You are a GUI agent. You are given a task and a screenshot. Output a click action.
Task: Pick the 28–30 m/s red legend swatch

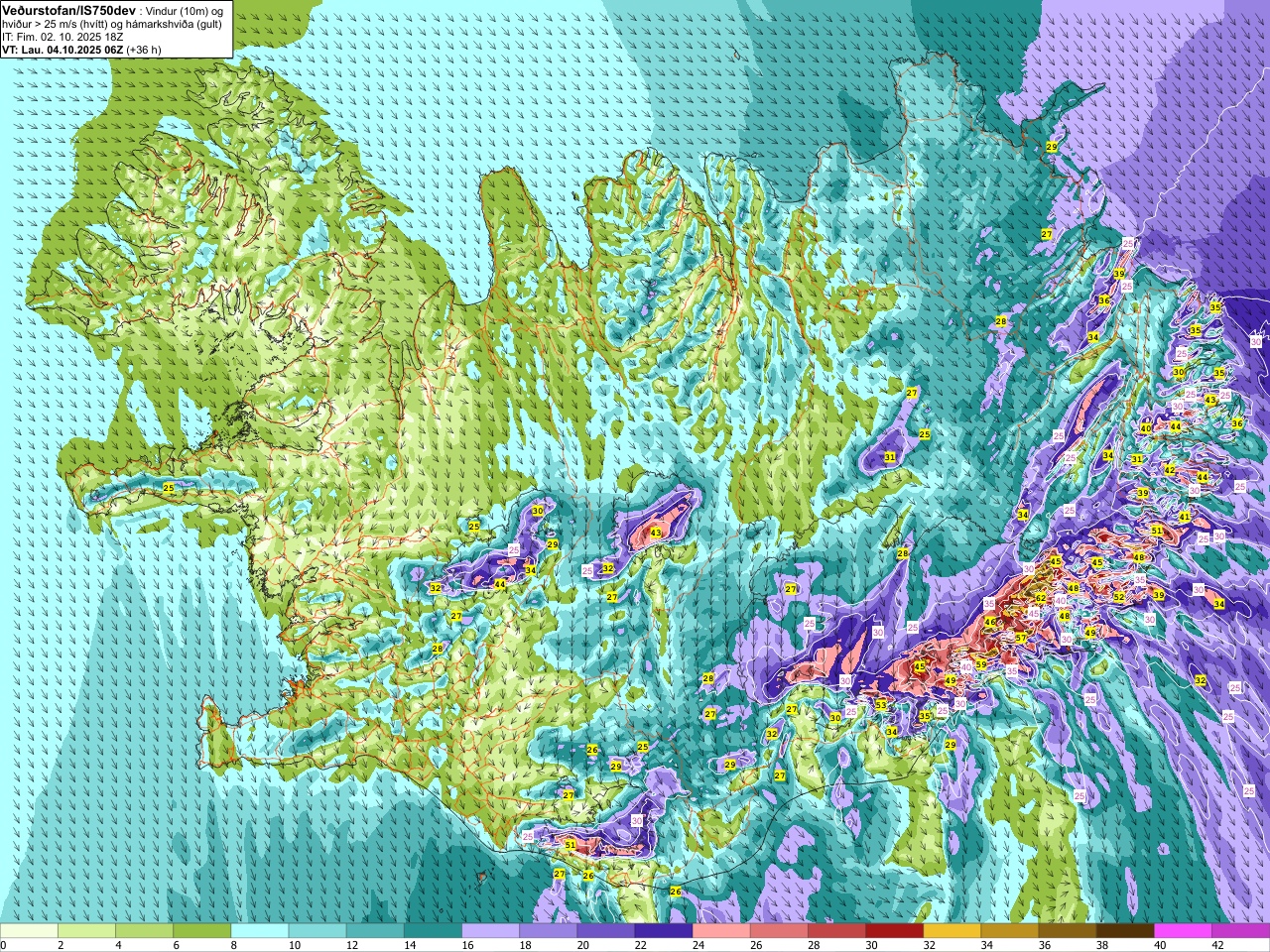tap(835, 930)
